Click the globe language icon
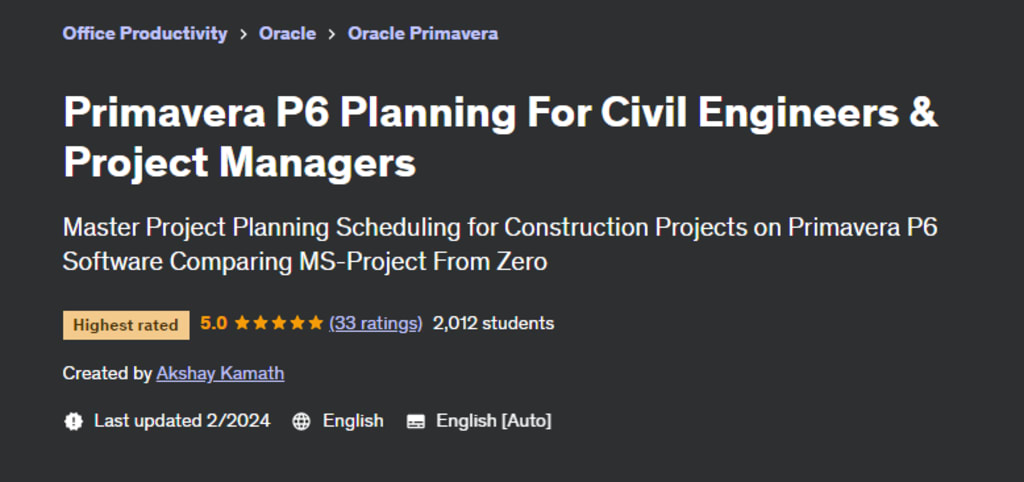Image resolution: width=1024 pixels, height=482 pixels. [x=301, y=421]
